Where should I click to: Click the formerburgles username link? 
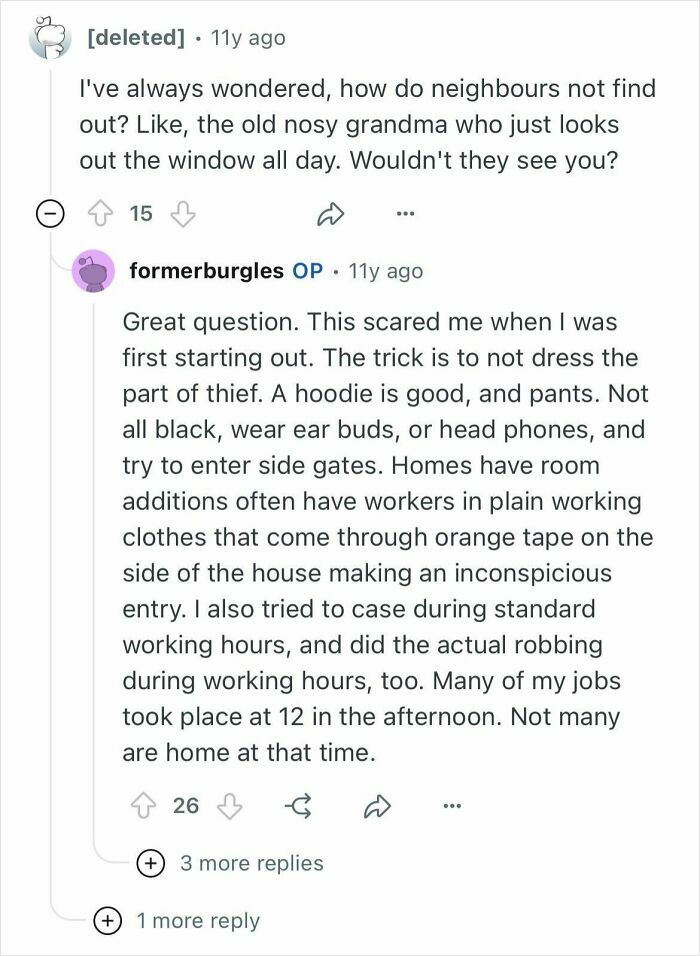tap(205, 270)
